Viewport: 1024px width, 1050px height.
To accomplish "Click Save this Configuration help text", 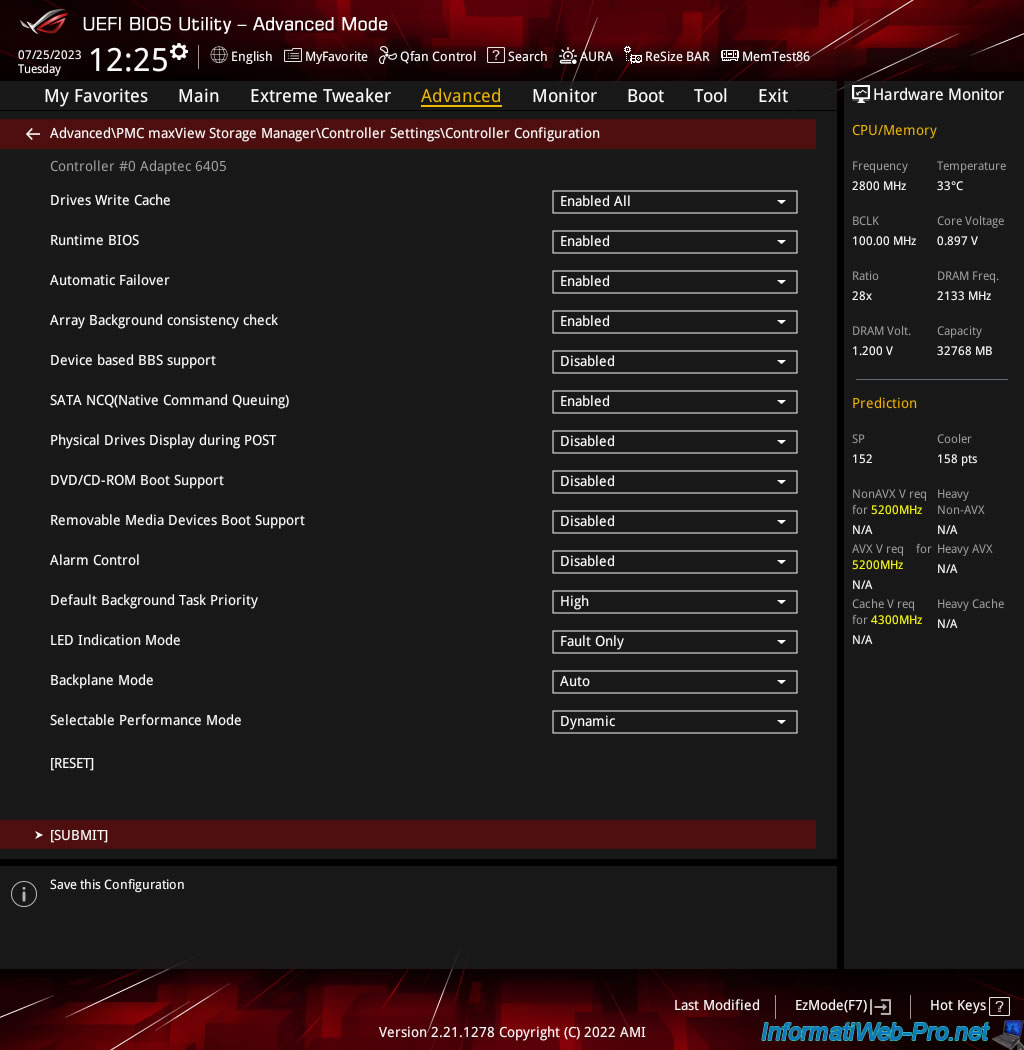I will pos(117,885).
